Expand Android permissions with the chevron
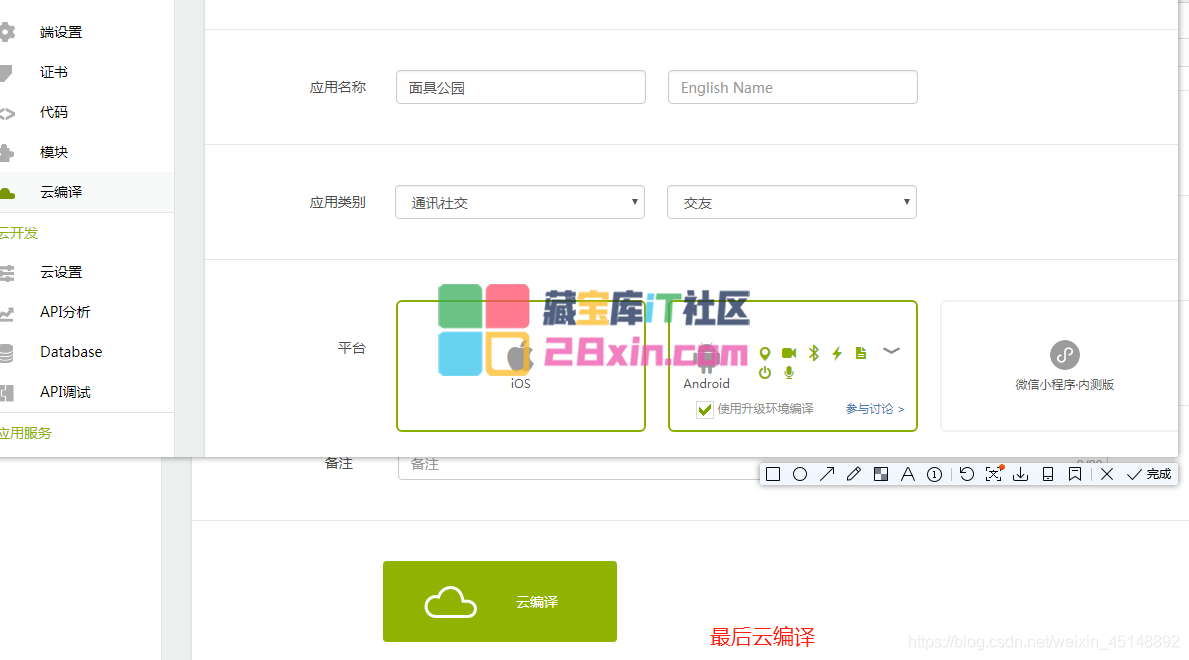This screenshot has height=660, width=1189. point(891,351)
